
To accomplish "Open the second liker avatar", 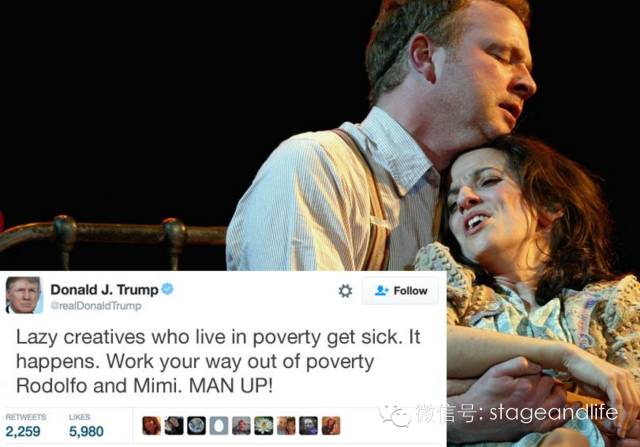I will (x=174, y=425).
